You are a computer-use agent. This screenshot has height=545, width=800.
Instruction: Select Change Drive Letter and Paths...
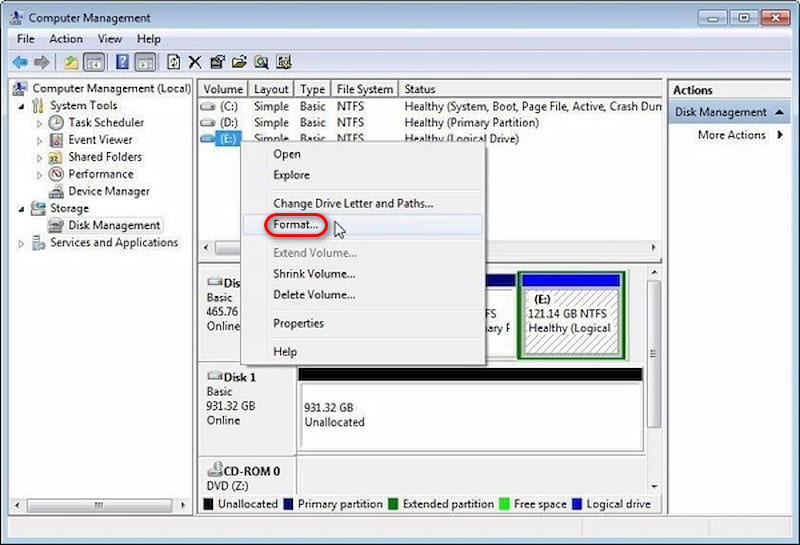click(363, 203)
